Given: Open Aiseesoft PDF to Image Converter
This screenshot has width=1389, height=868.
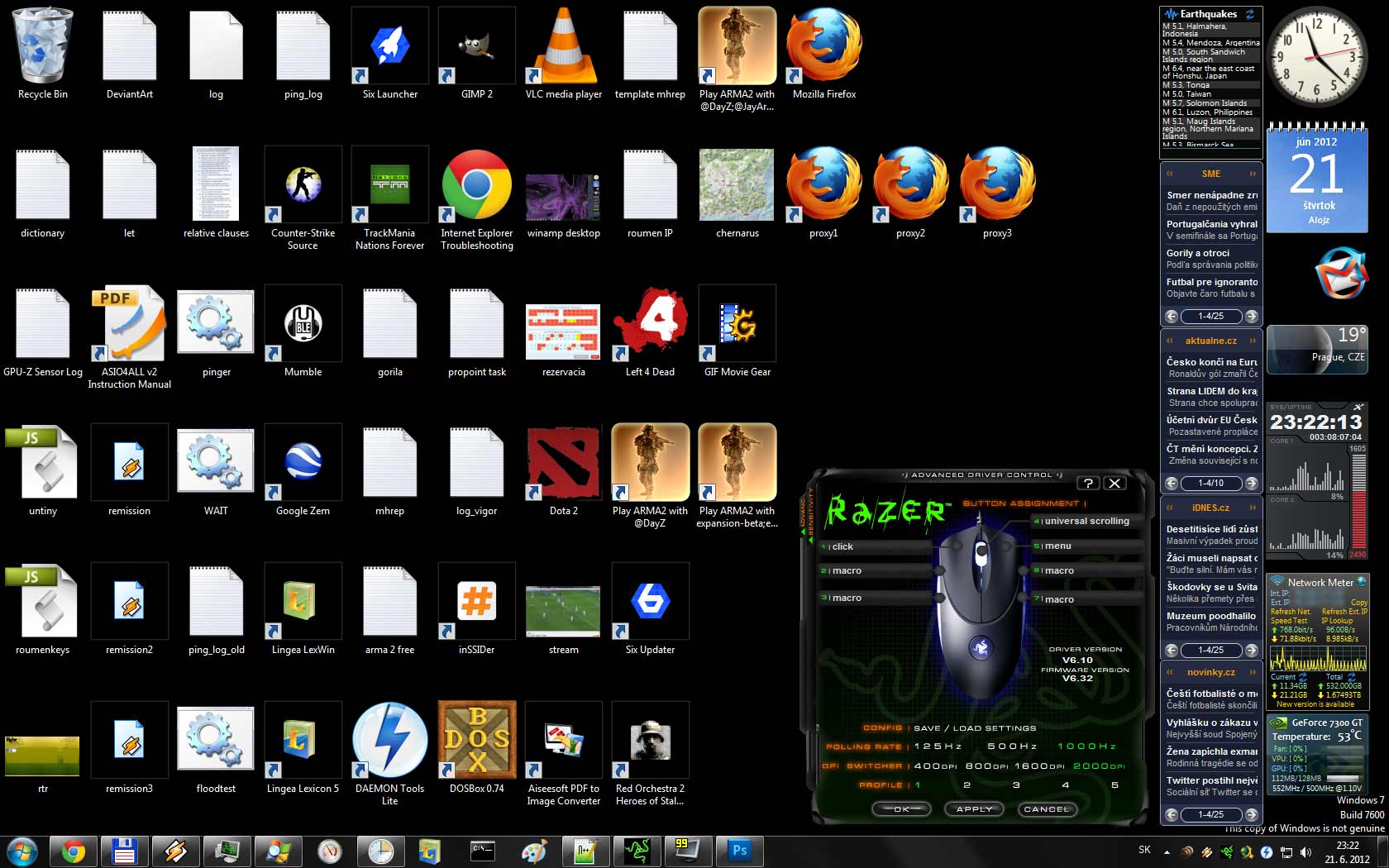Looking at the screenshot, I should pos(564,753).
